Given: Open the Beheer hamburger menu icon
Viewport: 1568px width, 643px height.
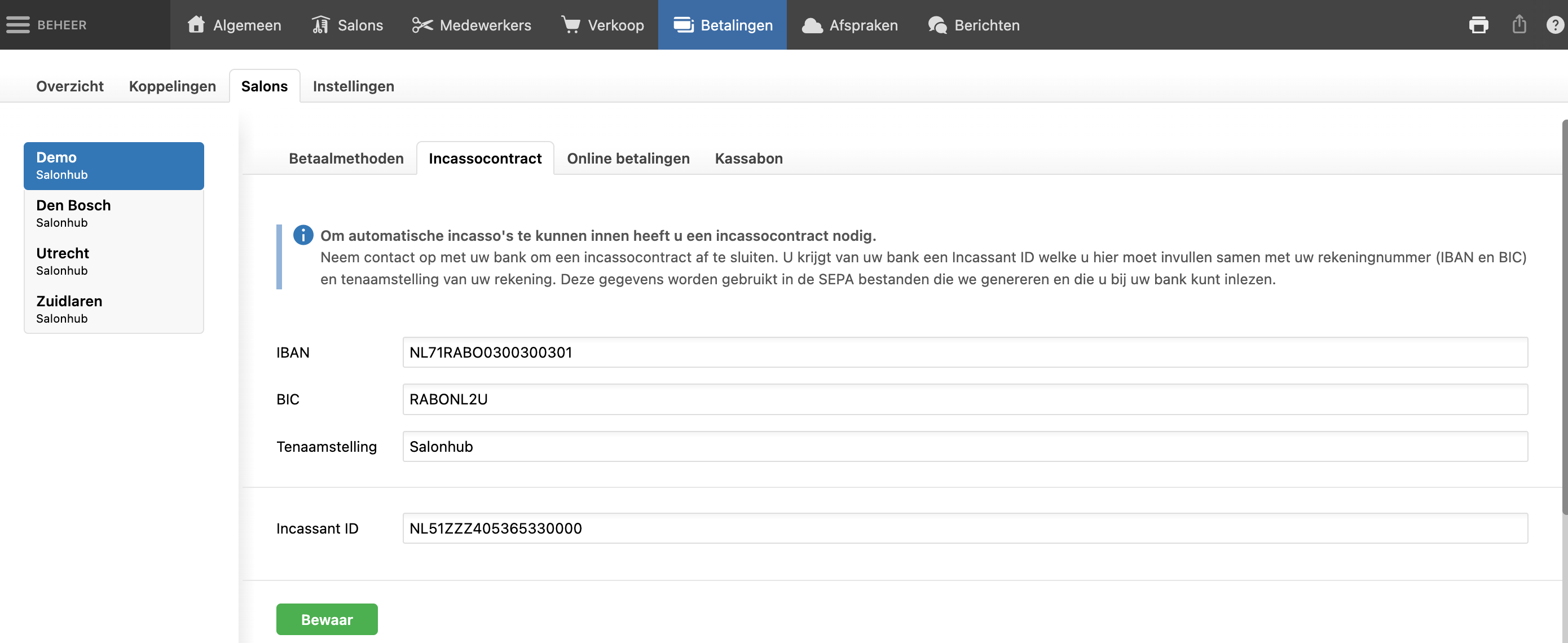Looking at the screenshot, I should pos(17,25).
